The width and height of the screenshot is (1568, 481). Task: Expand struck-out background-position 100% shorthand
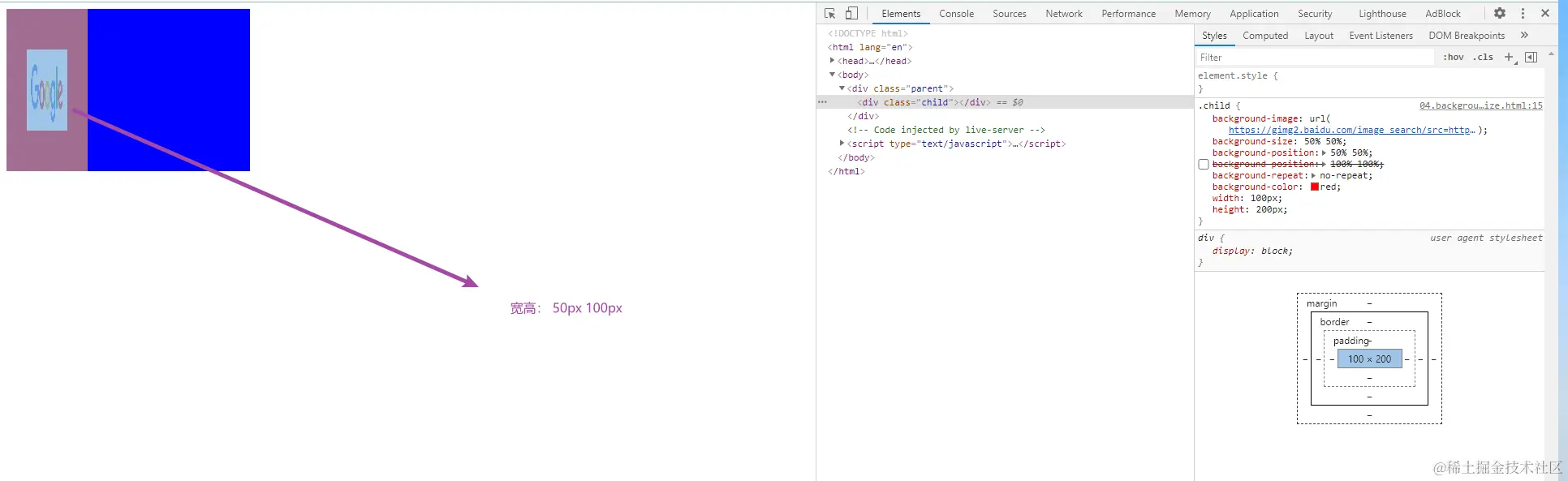coord(1324,164)
